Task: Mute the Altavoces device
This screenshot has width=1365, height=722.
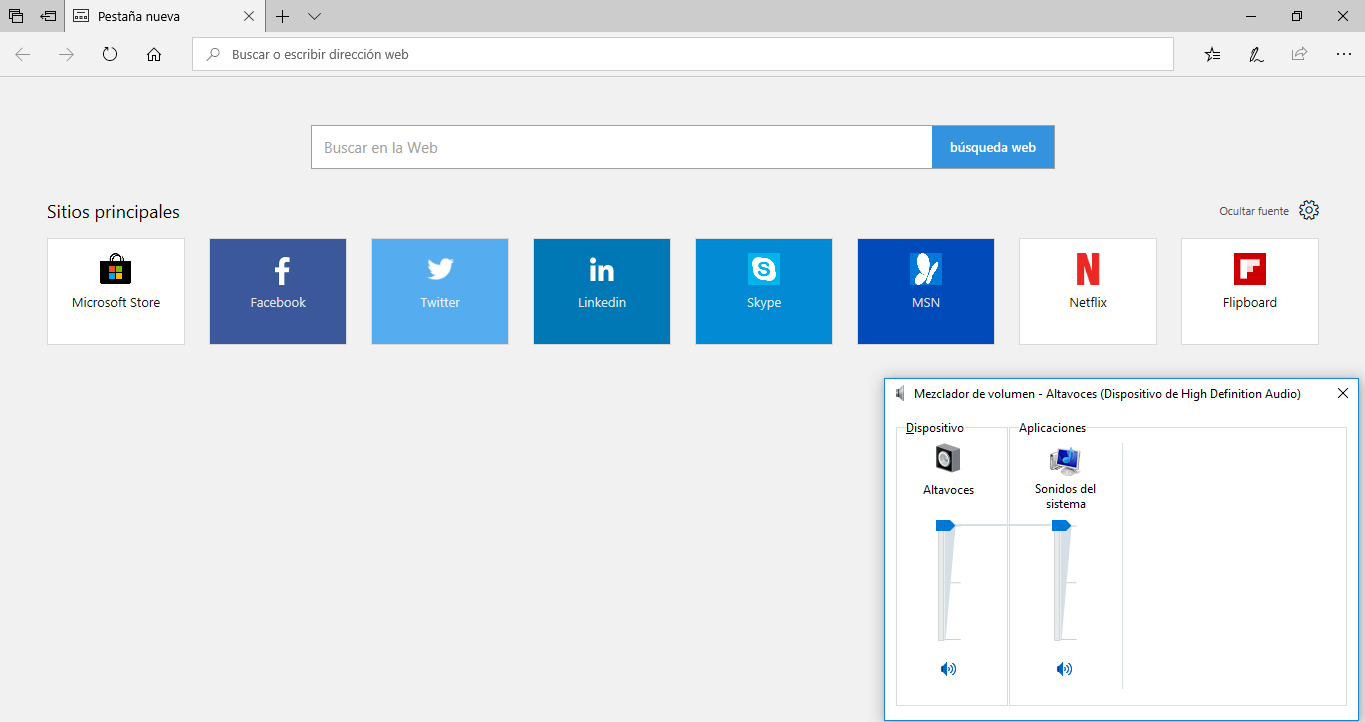Action: click(948, 669)
